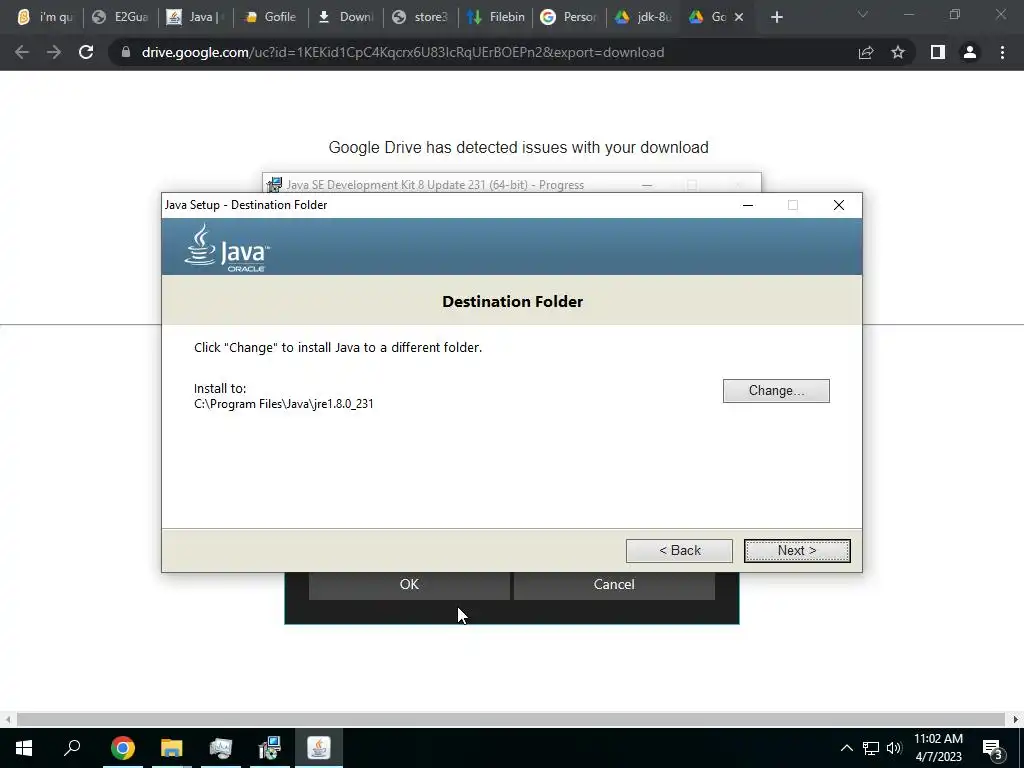Viewport: 1024px width, 768px height.
Task: Click the Next button in Java Setup
Action: (x=797, y=551)
